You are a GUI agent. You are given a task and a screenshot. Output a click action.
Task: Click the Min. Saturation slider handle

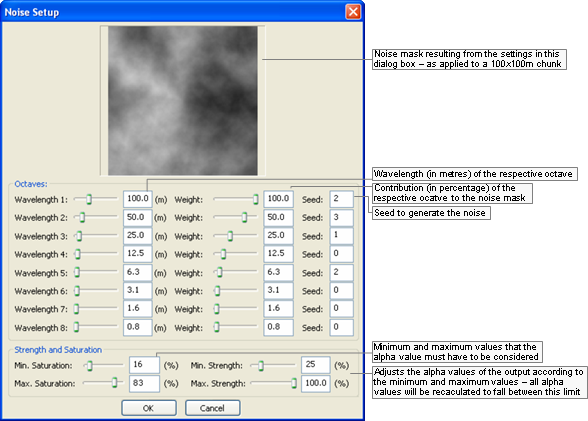pos(90,366)
